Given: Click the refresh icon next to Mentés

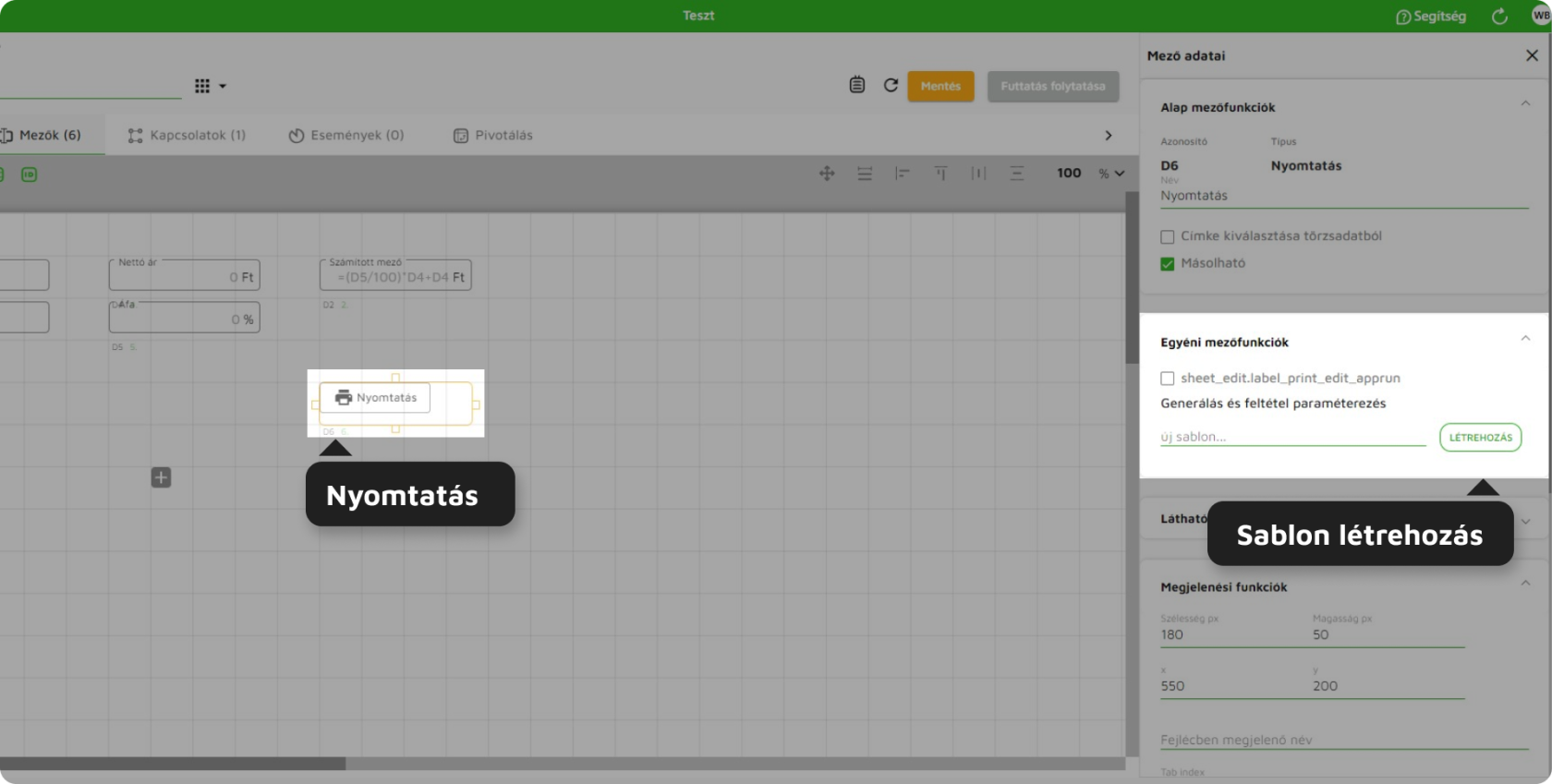Looking at the screenshot, I should 891,85.
